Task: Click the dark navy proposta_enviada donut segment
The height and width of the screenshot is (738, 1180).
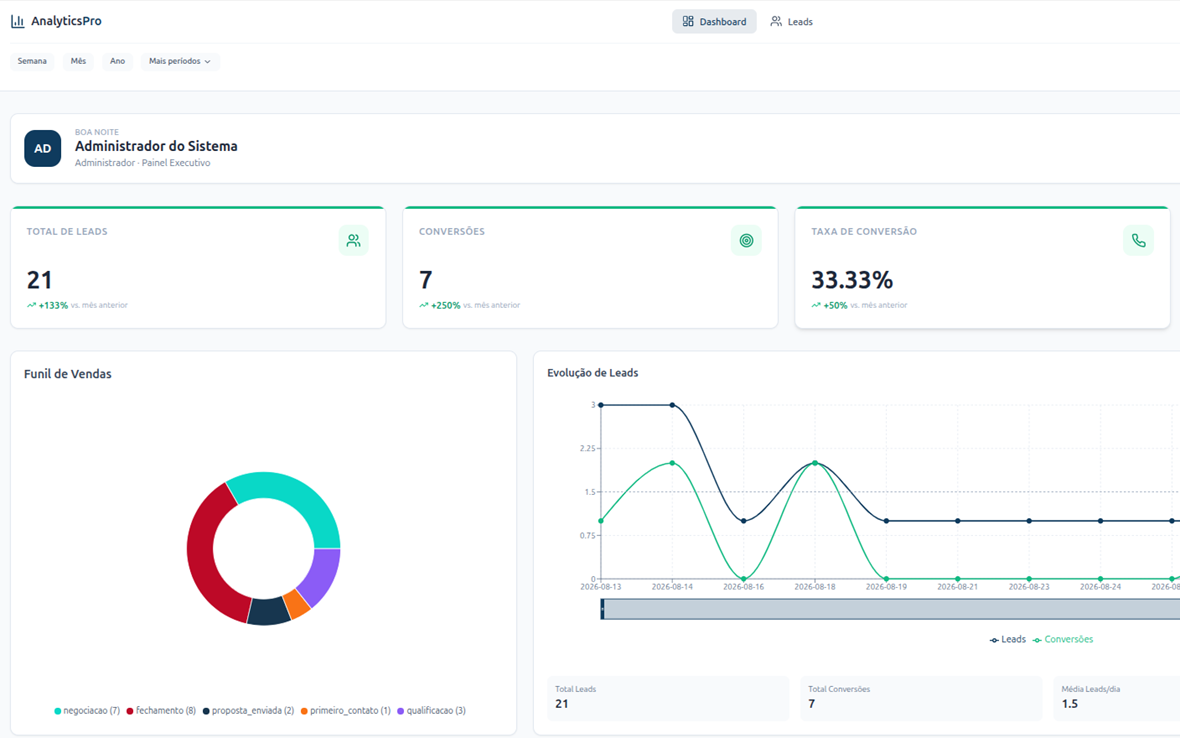Action: pyautogui.click(x=269, y=612)
